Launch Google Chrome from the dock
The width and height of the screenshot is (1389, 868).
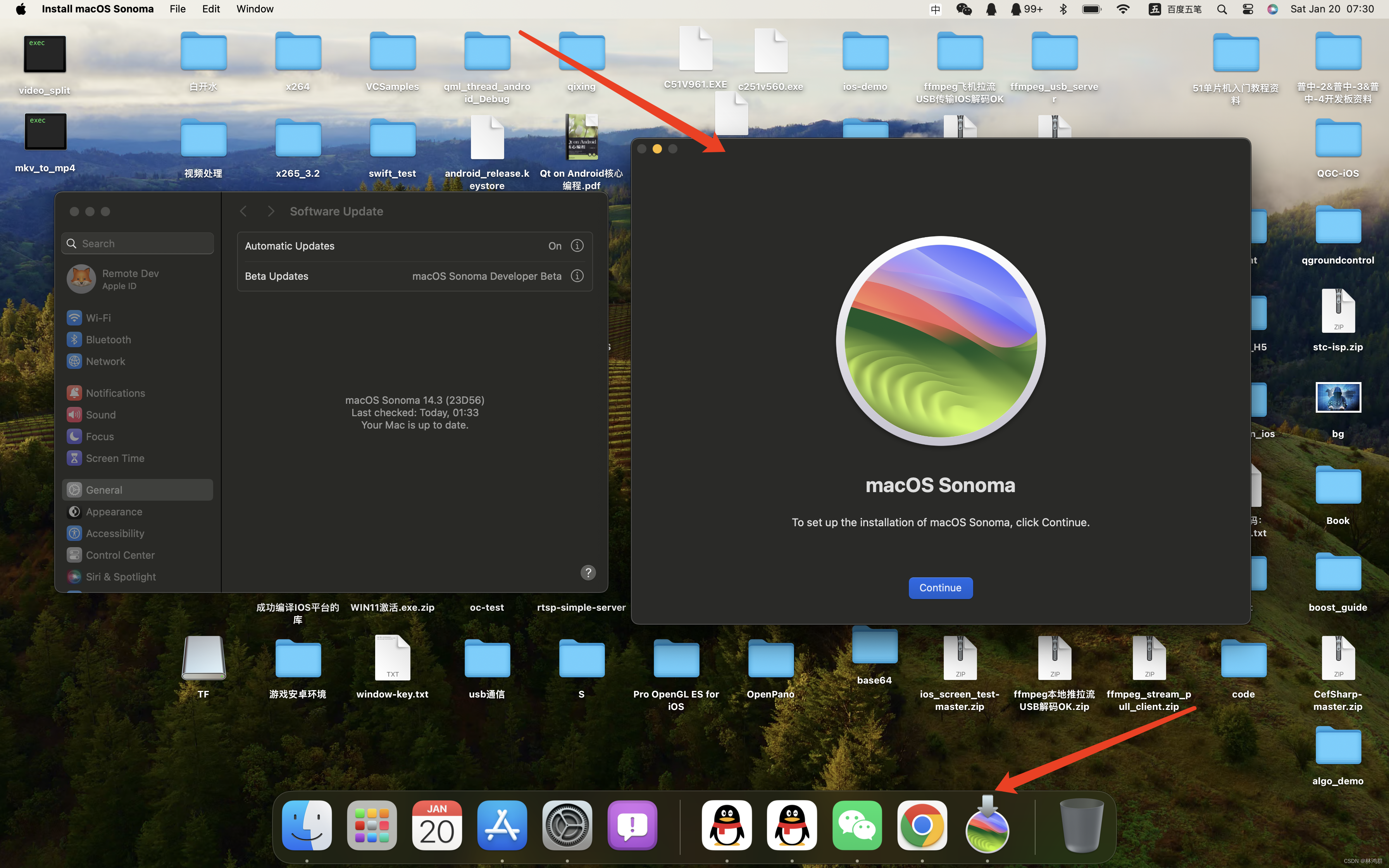tap(922, 825)
